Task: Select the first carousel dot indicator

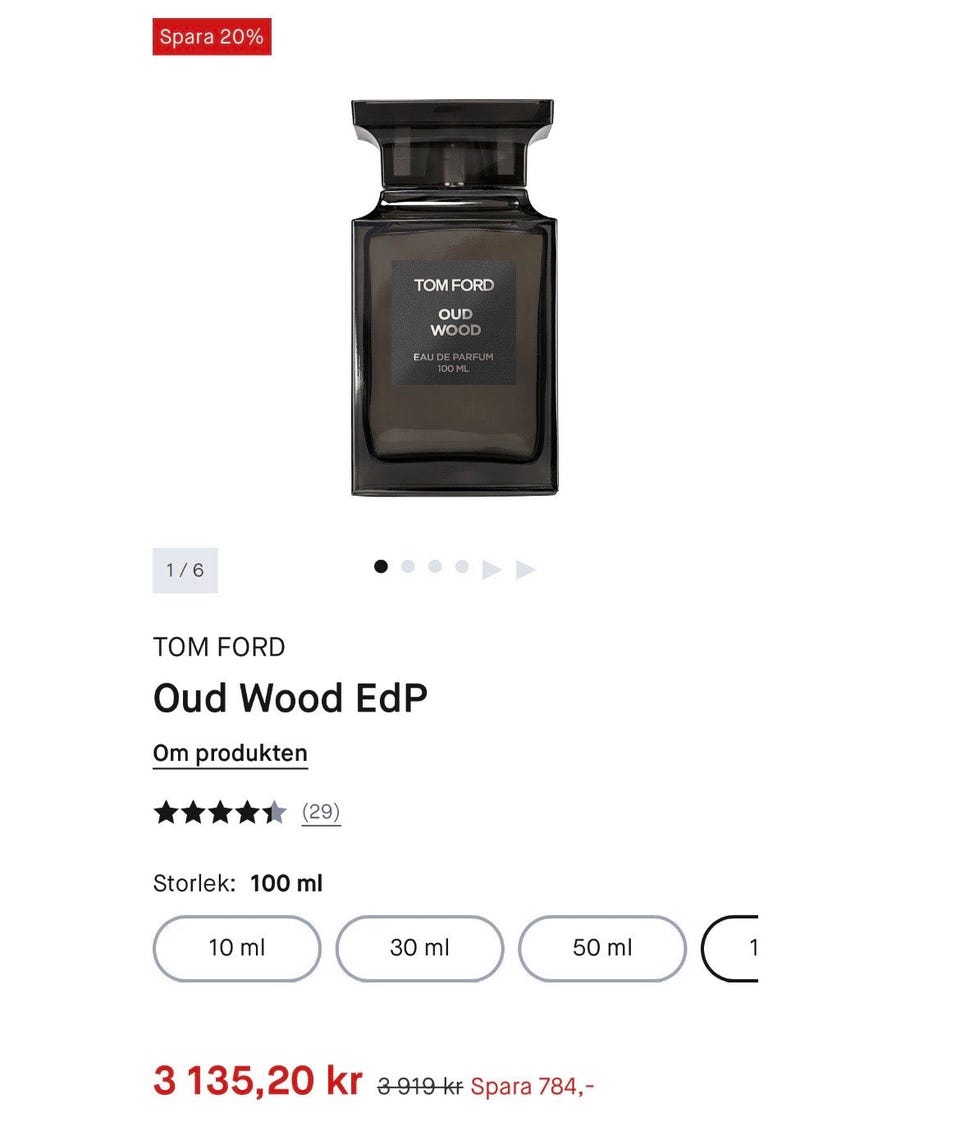Action: [381, 567]
